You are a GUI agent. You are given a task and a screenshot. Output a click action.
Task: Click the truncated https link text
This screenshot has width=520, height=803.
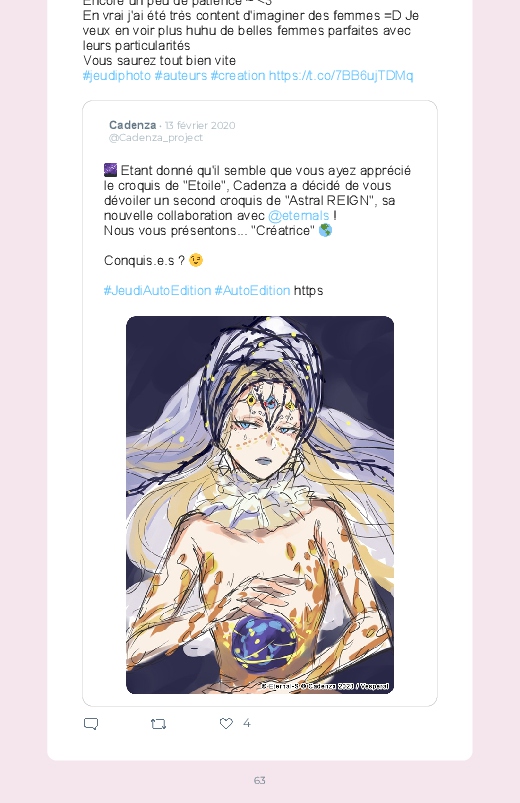[308, 291]
